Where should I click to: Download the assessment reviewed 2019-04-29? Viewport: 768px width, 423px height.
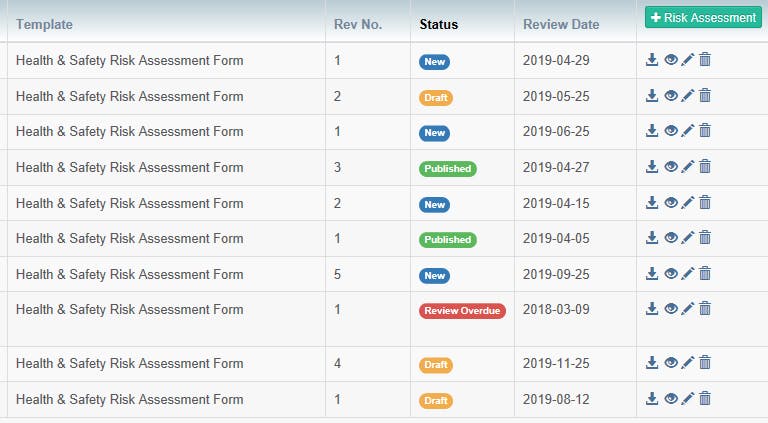click(651, 60)
